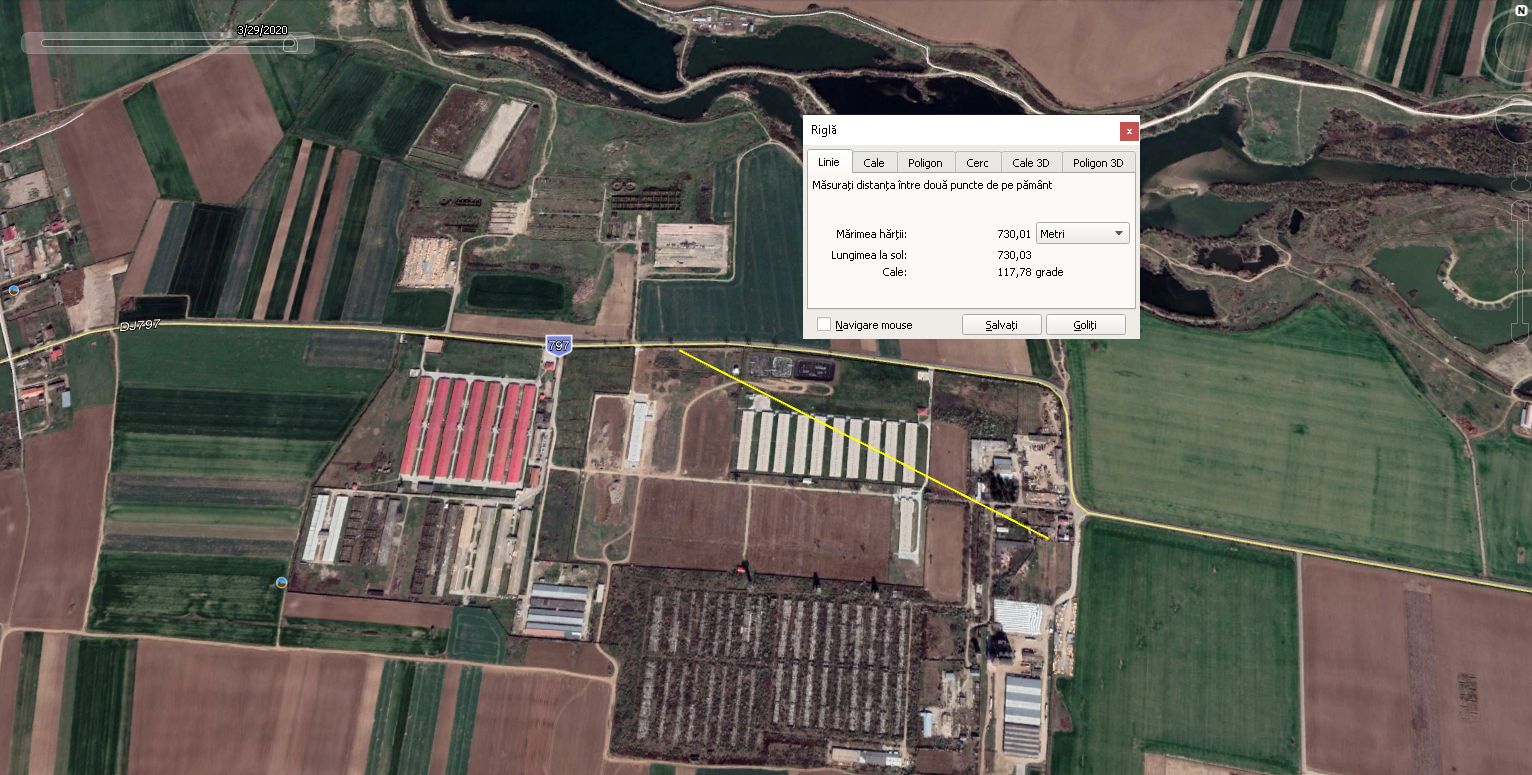
Task: Select the Poligon tab
Action: pos(925,163)
